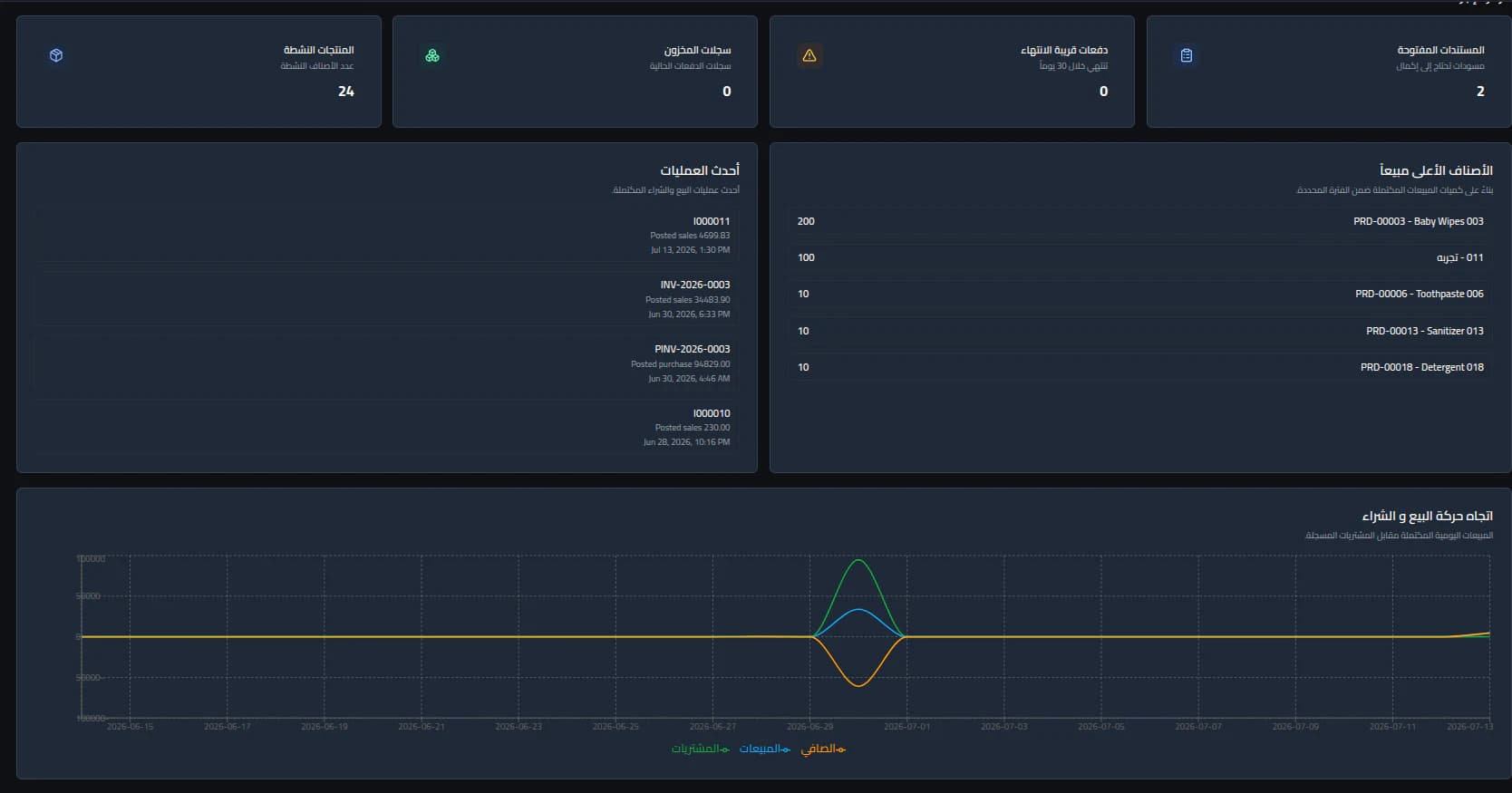
Task: Select PRD-00018 Detergent 018 row
Action: coord(1140,367)
